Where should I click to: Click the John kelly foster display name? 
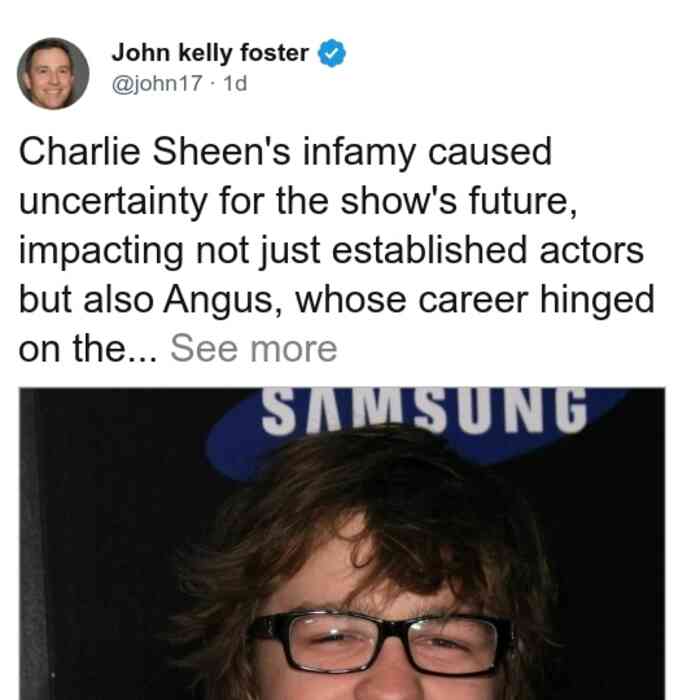coord(210,53)
